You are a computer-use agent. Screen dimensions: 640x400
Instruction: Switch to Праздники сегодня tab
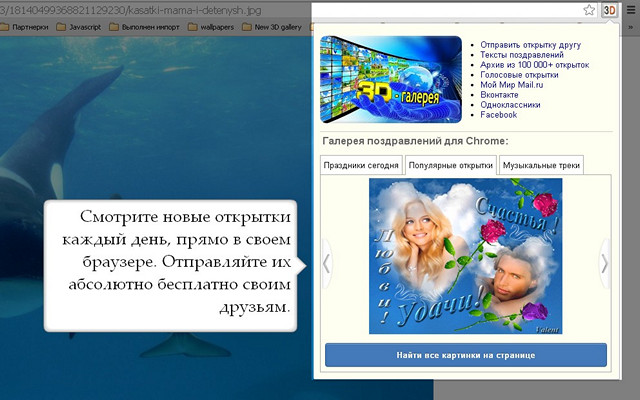362,166
